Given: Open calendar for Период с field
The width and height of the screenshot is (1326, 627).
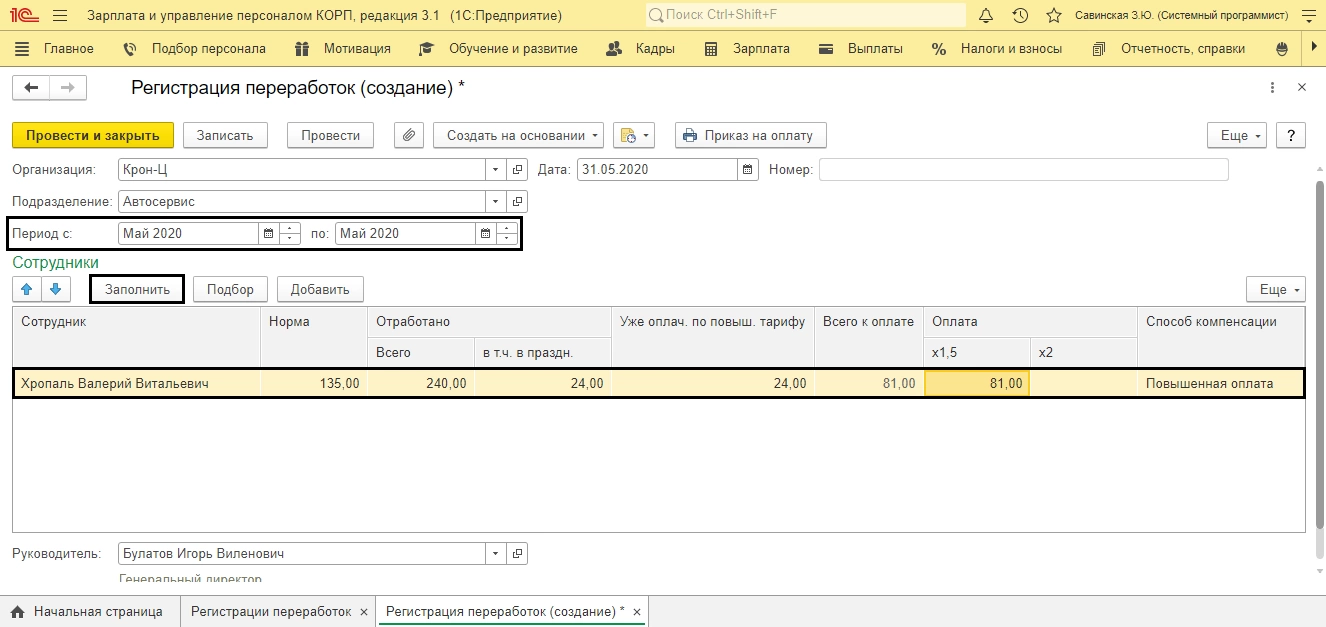Looking at the screenshot, I should [268, 234].
